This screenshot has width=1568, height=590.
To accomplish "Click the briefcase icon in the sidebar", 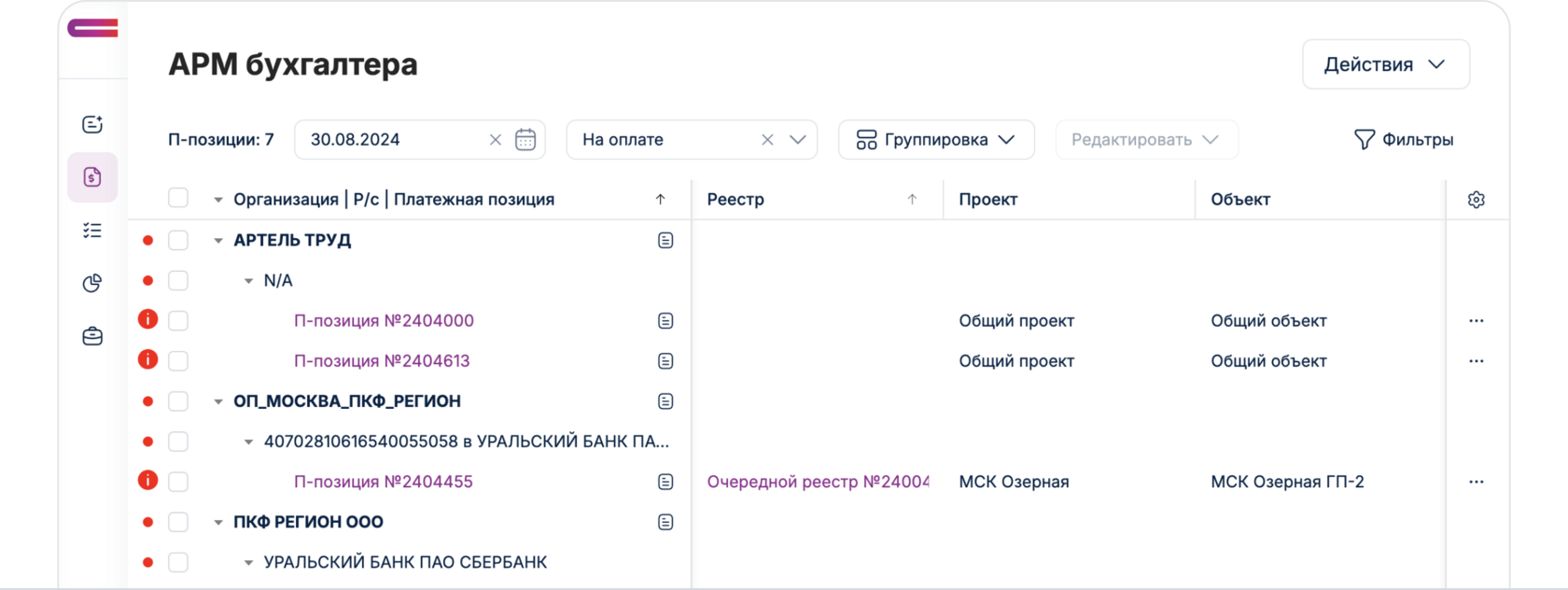I will (x=92, y=336).
